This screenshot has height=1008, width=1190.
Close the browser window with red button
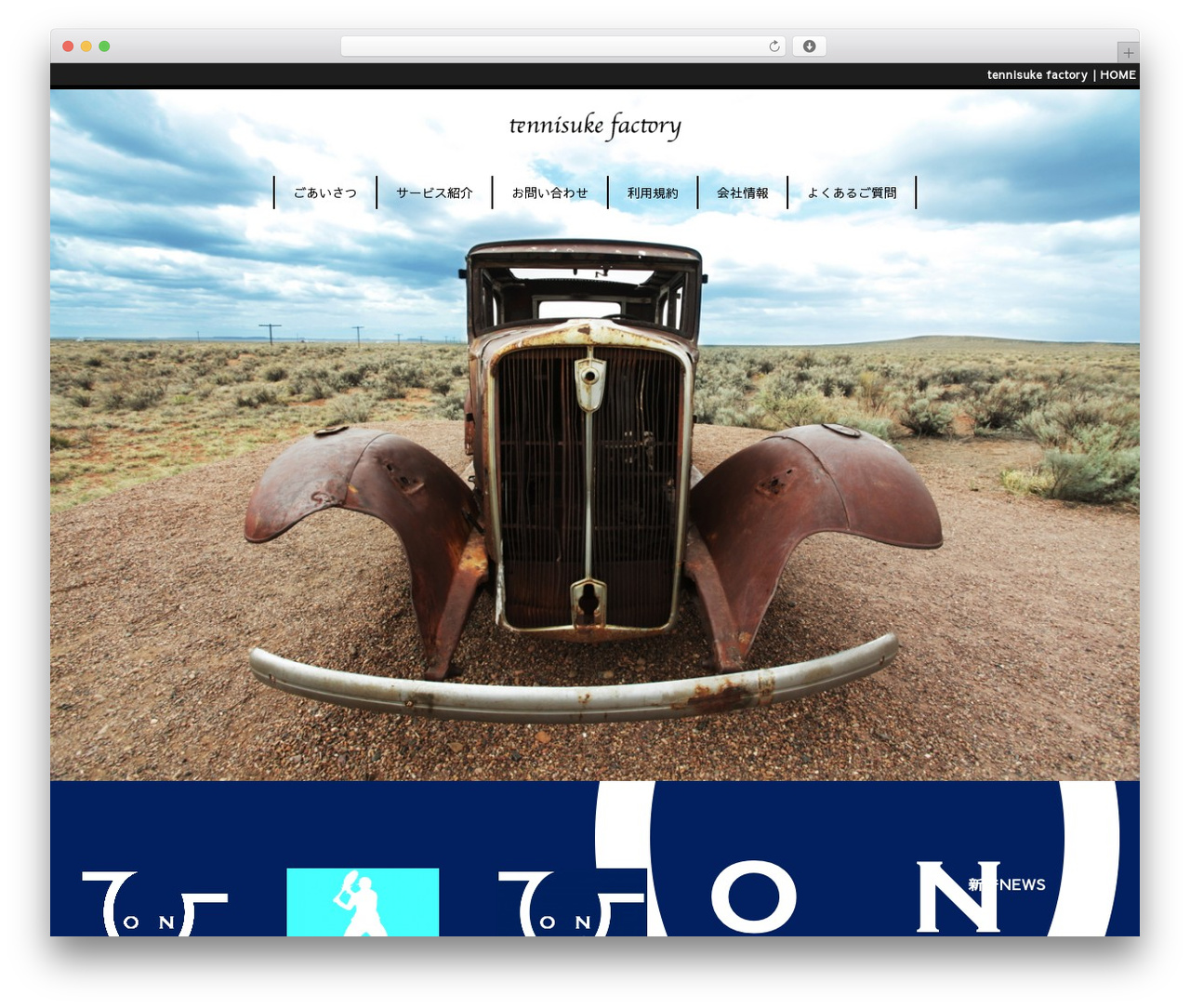[68, 46]
